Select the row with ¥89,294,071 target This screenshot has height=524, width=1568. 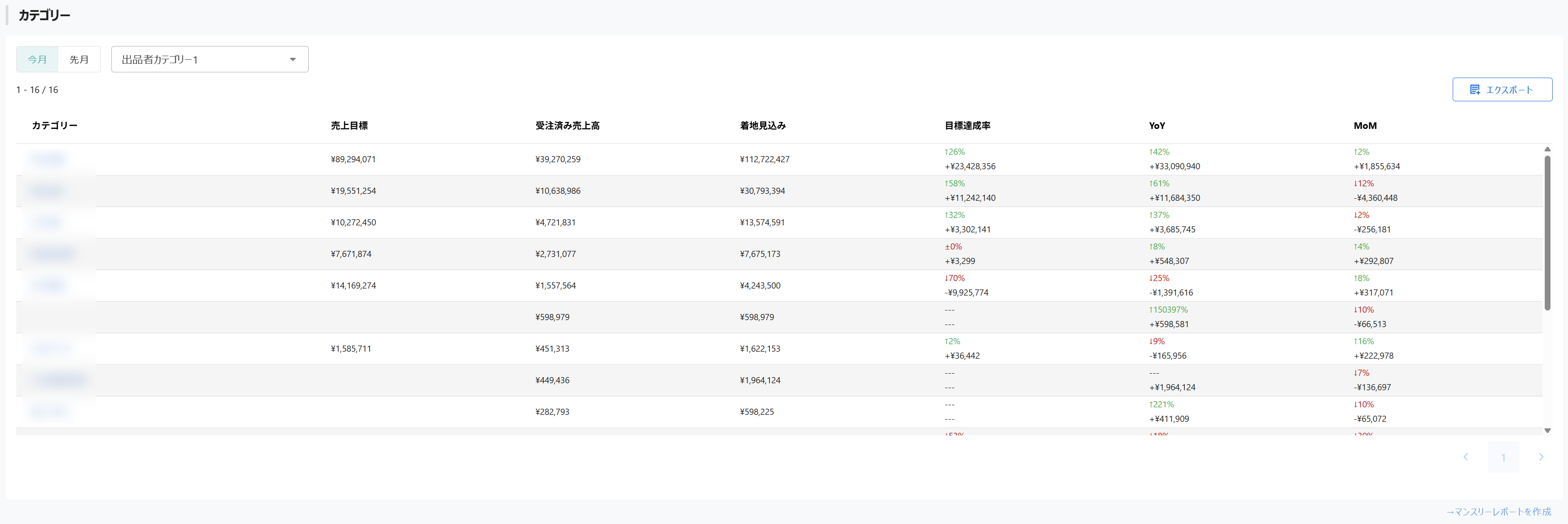[x=353, y=160]
